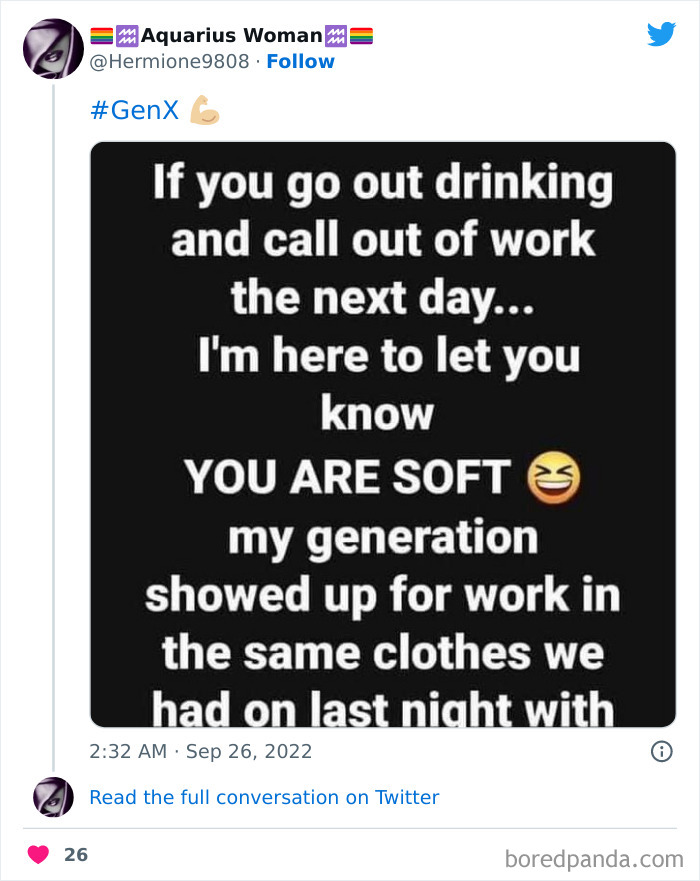Click the Aquarius zodiac symbol emoji
700x881 pixels.
point(128,34)
